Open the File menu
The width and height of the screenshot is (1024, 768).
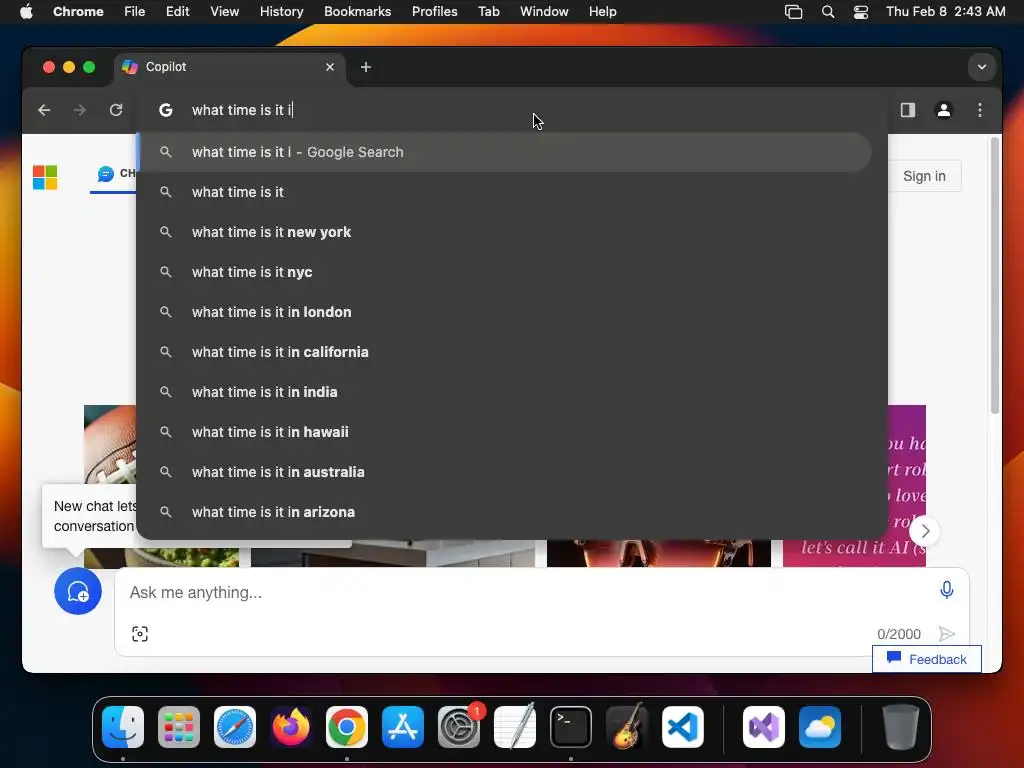click(x=135, y=12)
